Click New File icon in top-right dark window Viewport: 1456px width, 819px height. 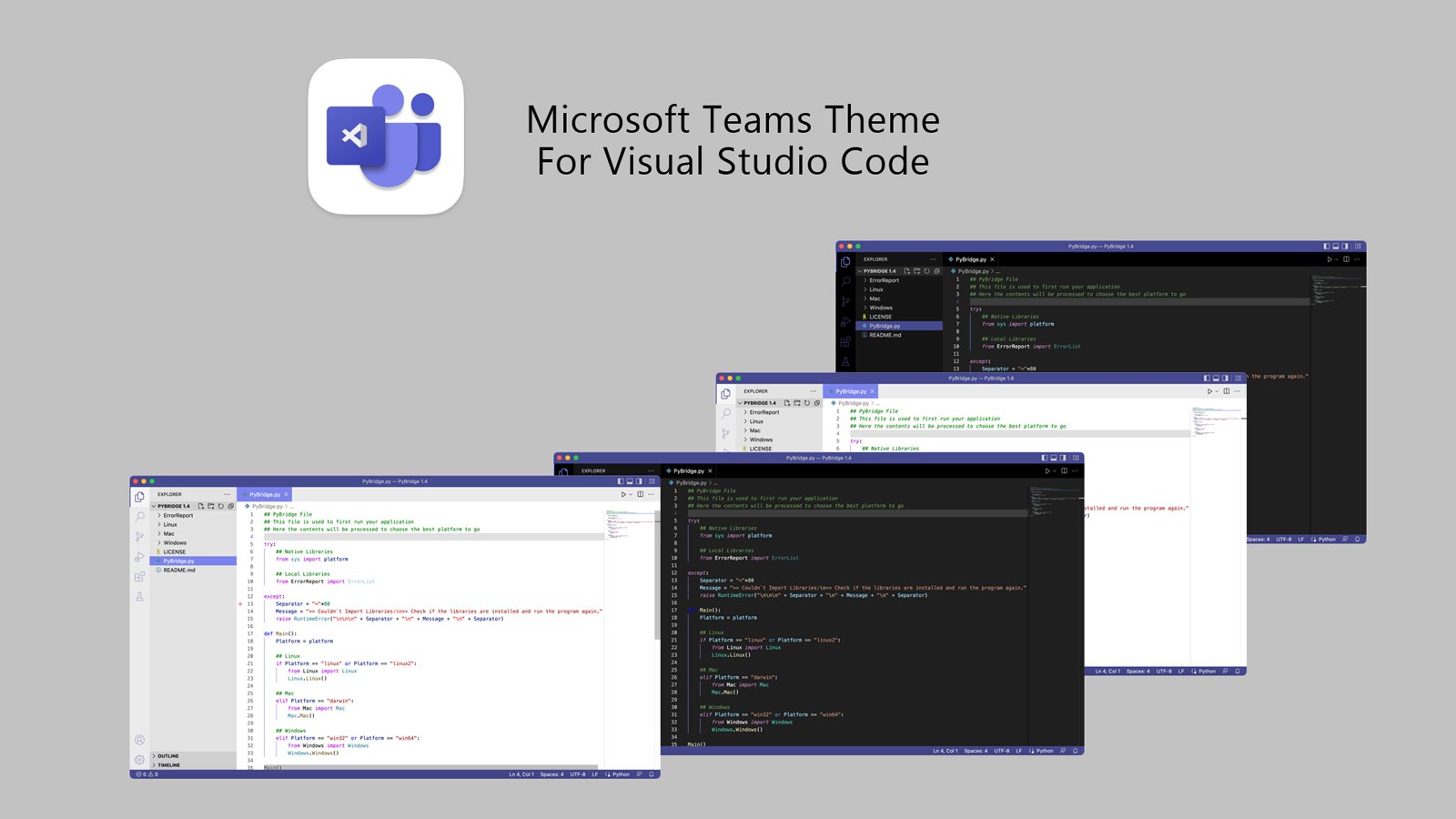[x=907, y=271]
